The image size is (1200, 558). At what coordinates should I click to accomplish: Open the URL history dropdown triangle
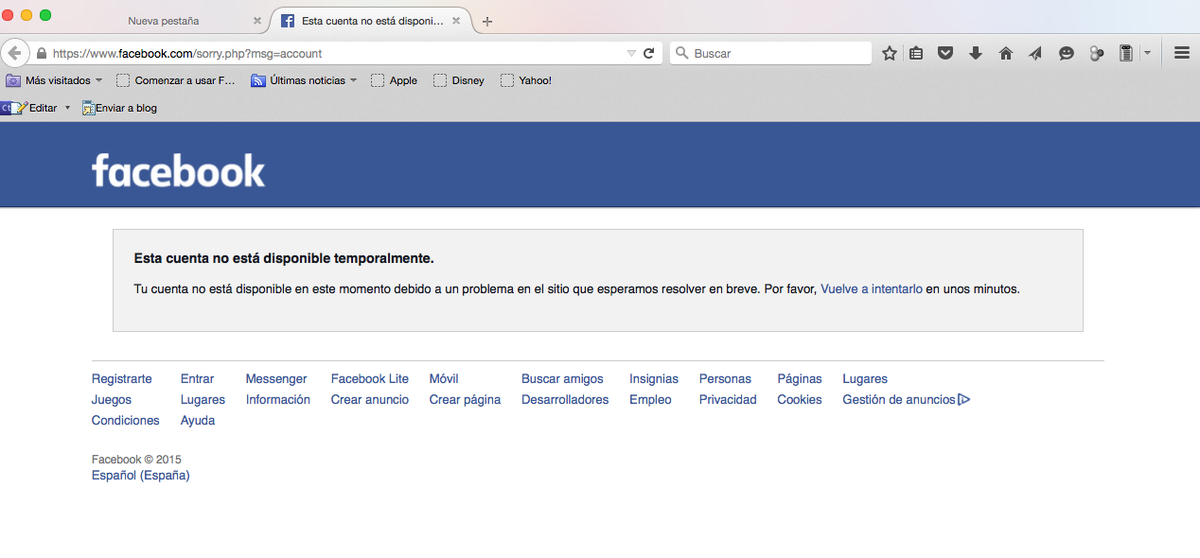tap(631, 53)
